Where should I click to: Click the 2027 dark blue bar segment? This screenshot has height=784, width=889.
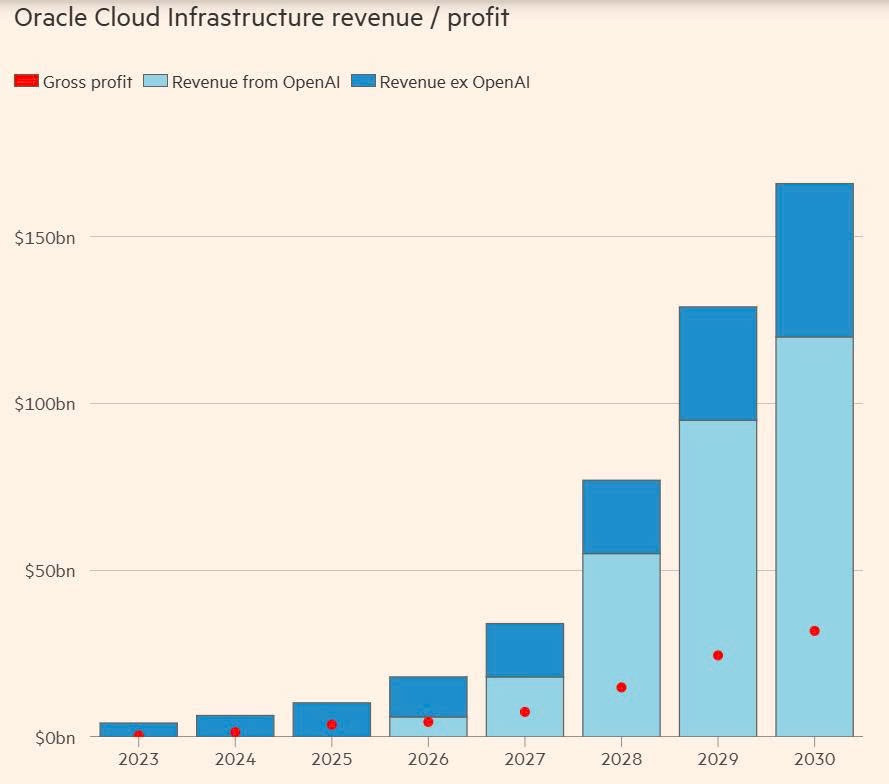pyautogui.click(x=525, y=650)
